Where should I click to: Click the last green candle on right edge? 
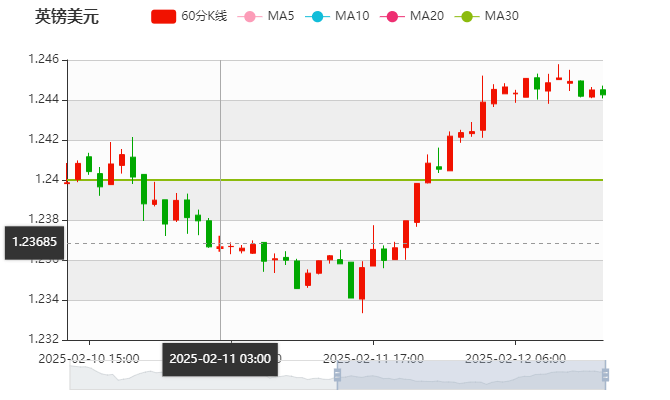click(603, 92)
